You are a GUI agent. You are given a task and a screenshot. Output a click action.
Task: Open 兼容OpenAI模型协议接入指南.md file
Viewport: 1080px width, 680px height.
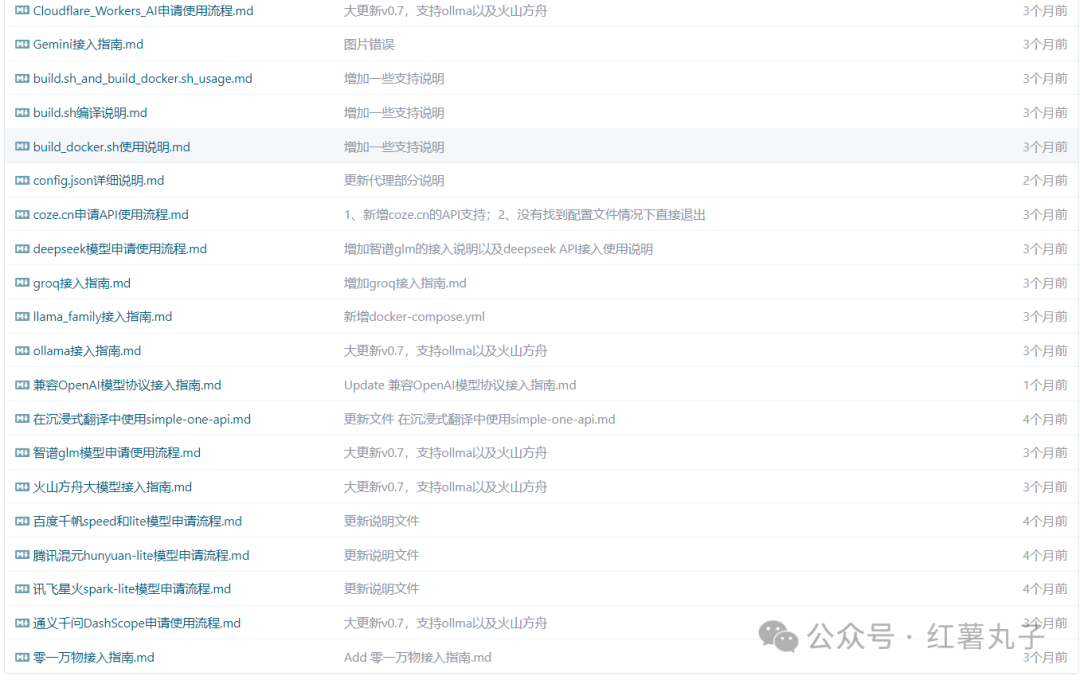click(127, 385)
